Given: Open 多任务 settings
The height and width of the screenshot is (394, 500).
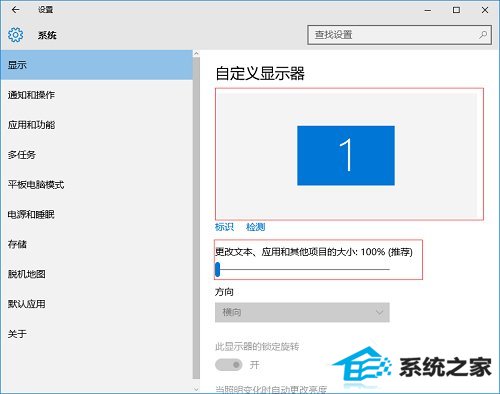Looking at the screenshot, I should (97, 155).
